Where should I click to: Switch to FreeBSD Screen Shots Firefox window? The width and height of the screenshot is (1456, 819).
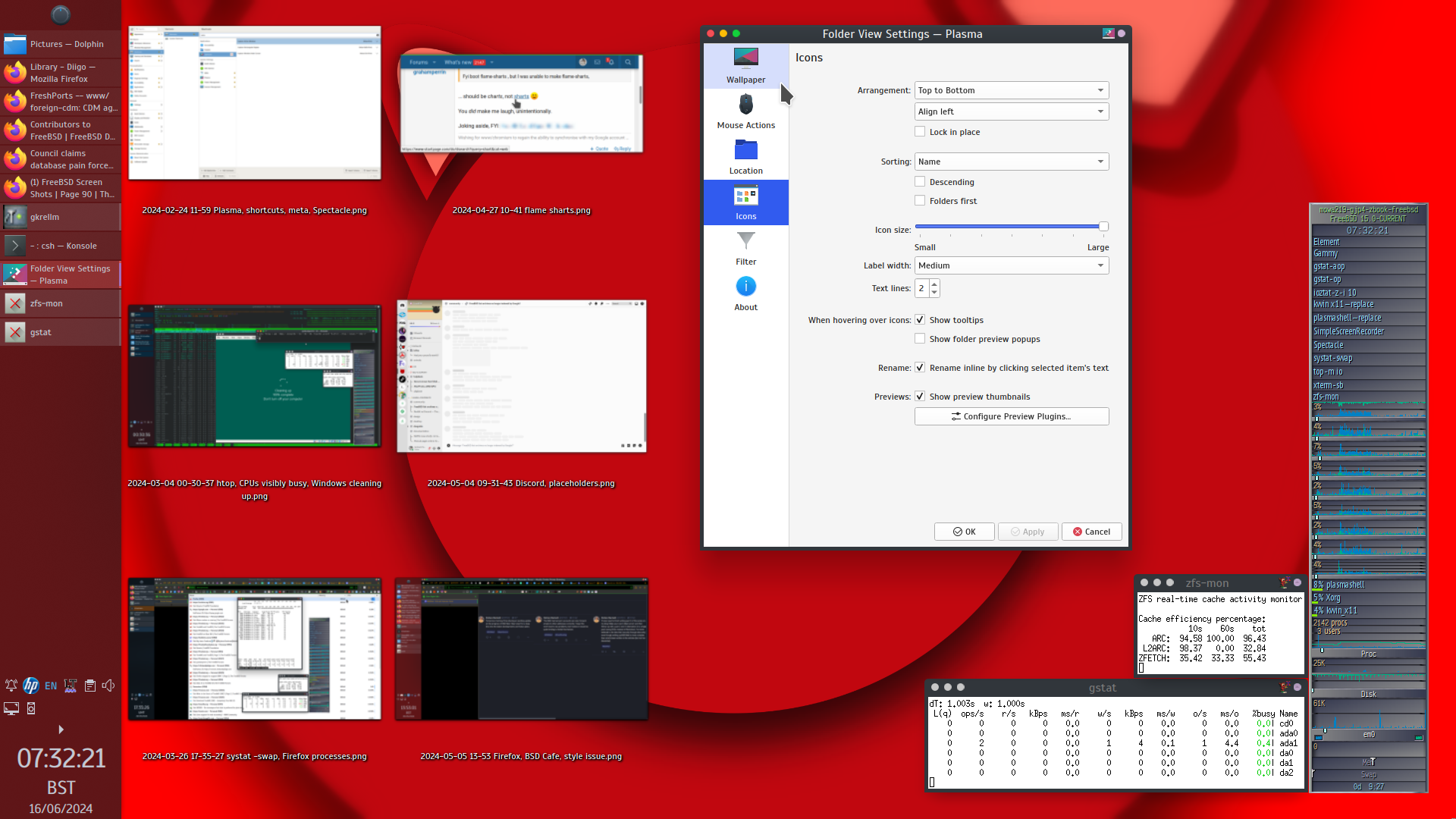61,188
